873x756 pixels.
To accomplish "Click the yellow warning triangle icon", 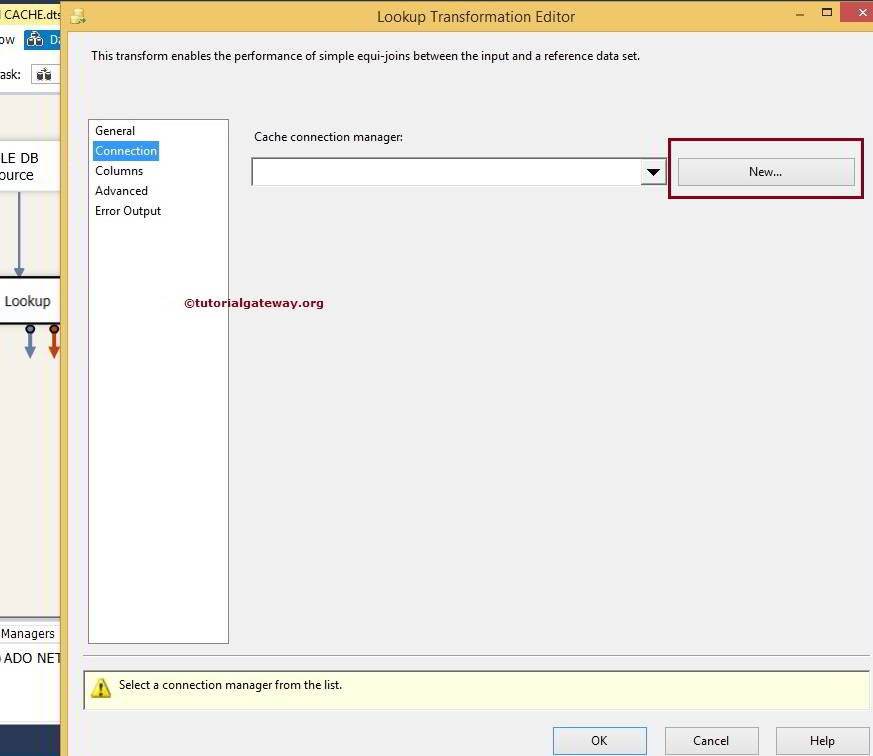I will pos(100,686).
